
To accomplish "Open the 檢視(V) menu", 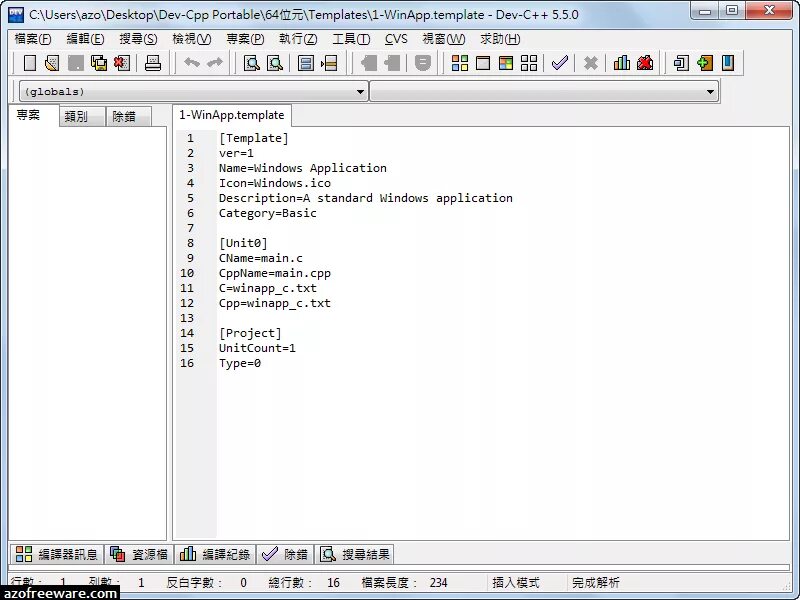I will (x=192, y=39).
